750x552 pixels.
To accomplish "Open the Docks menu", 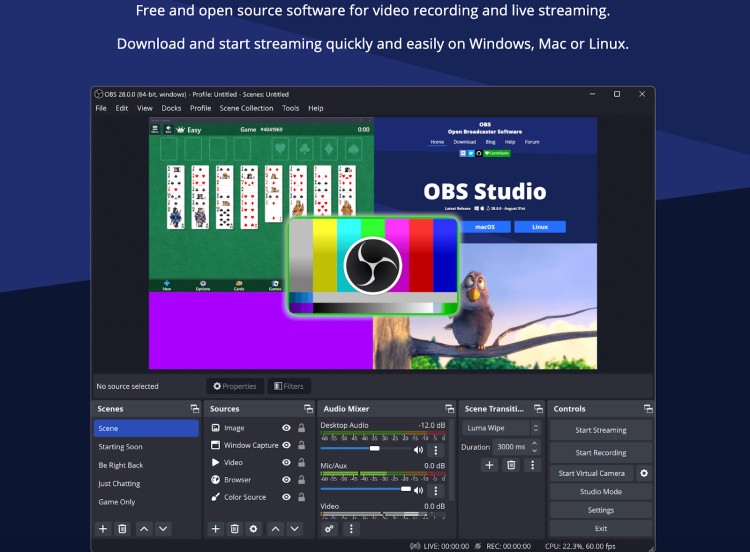I will pyautogui.click(x=171, y=108).
